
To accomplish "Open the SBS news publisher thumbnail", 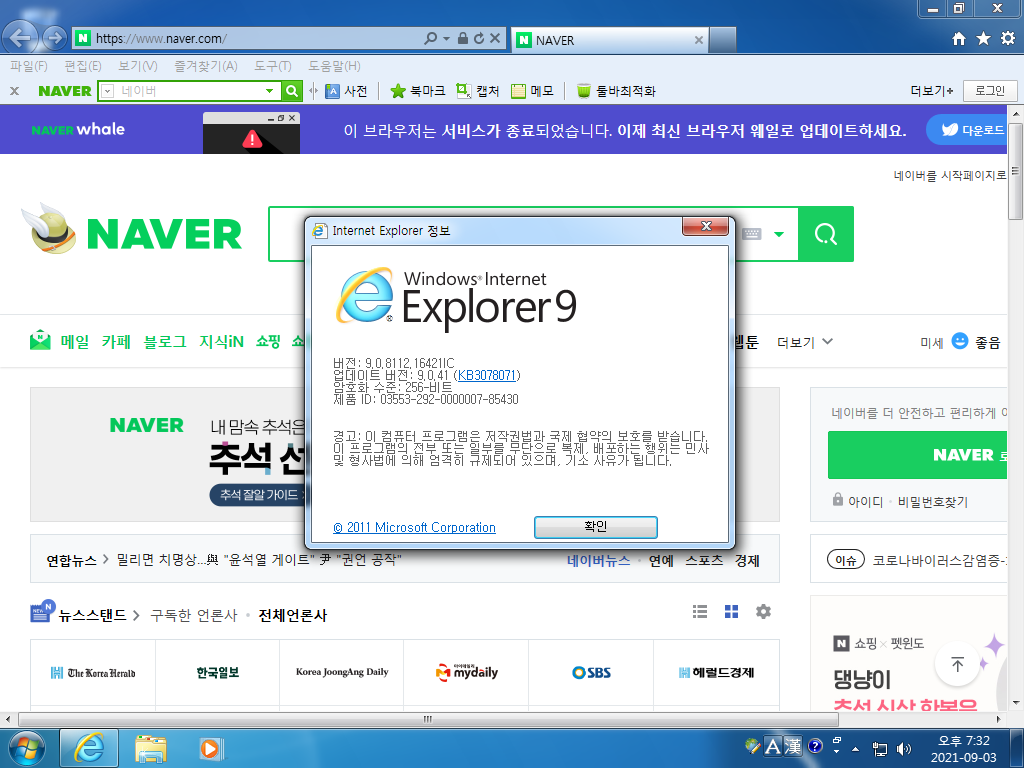I will (x=591, y=673).
